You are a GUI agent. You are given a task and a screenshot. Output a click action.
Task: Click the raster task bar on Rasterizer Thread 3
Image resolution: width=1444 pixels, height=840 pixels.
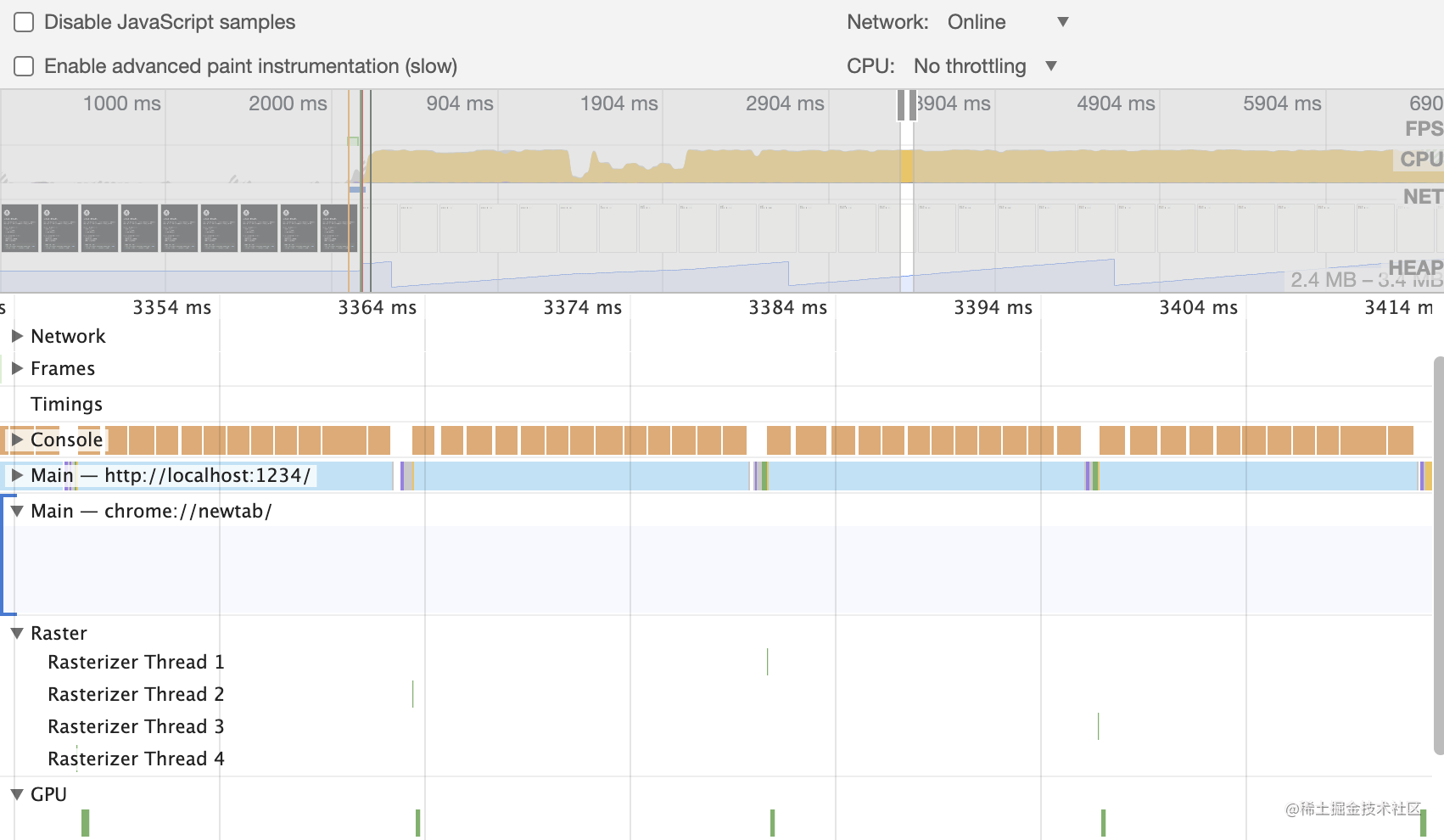point(1098,726)
